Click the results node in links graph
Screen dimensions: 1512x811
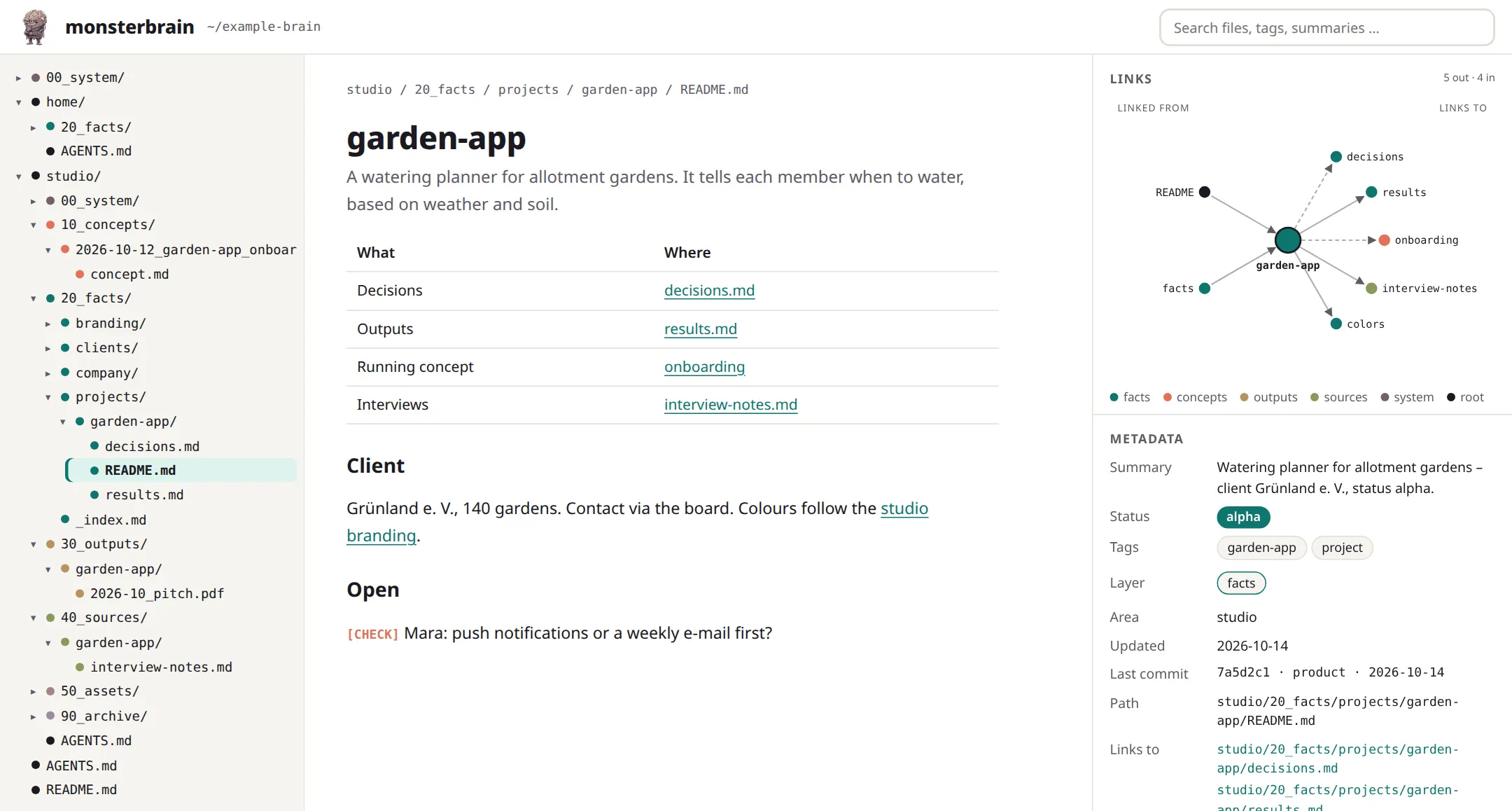click(1372, 193)
